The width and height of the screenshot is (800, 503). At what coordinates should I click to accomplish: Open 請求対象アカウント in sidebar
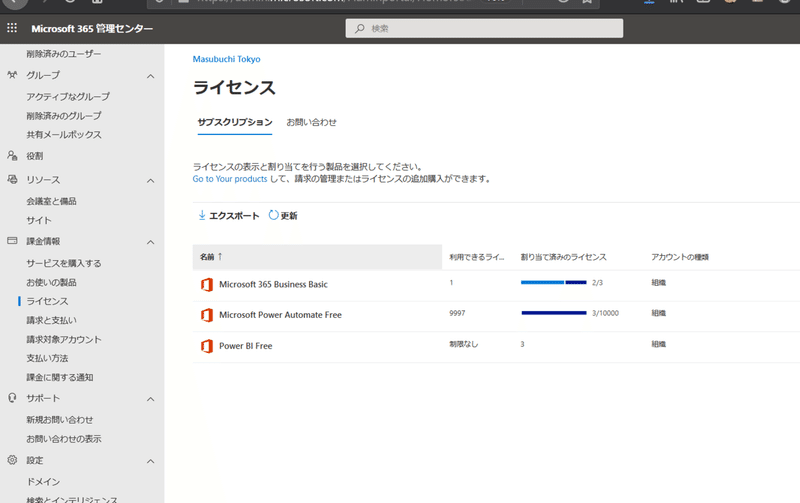click(64, 339)
